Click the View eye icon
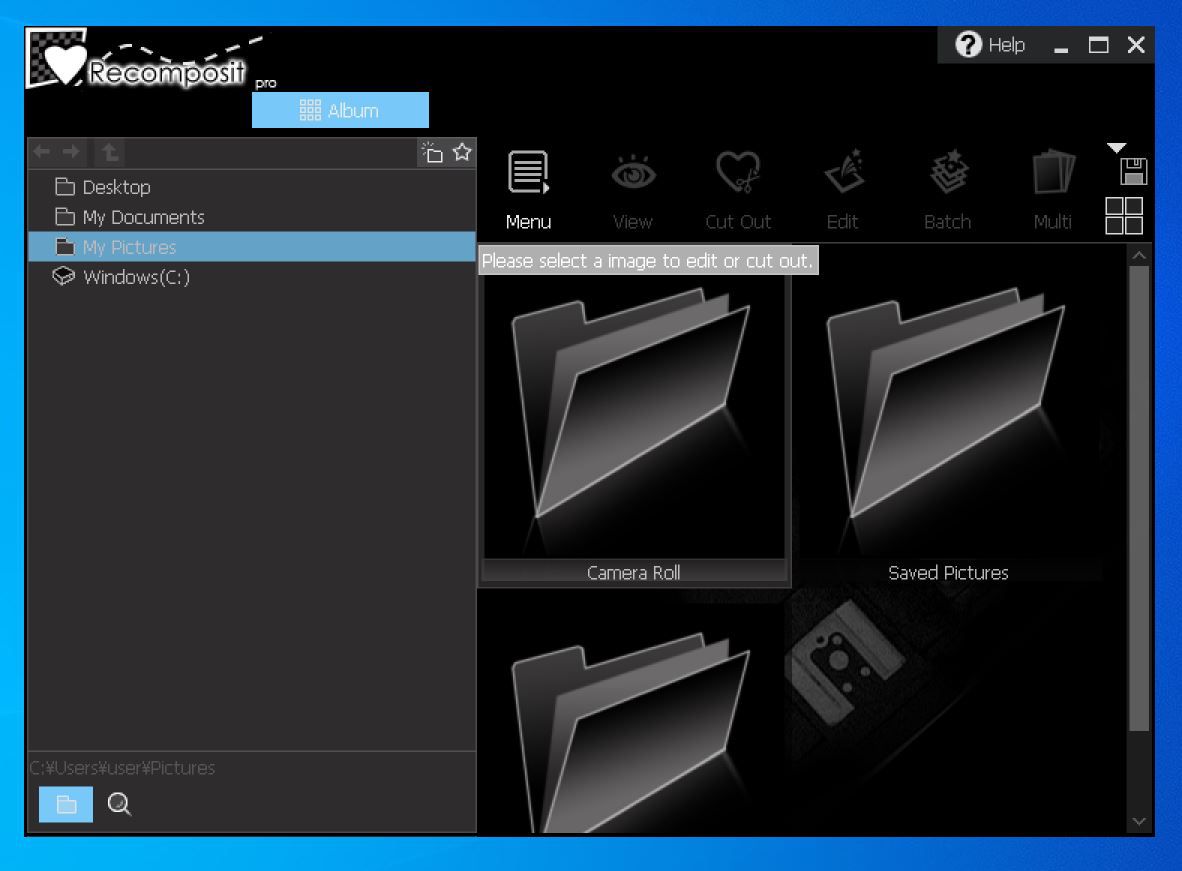Image resolution: width=1182 pixels, height=871 pixels. tap(633, 175)
